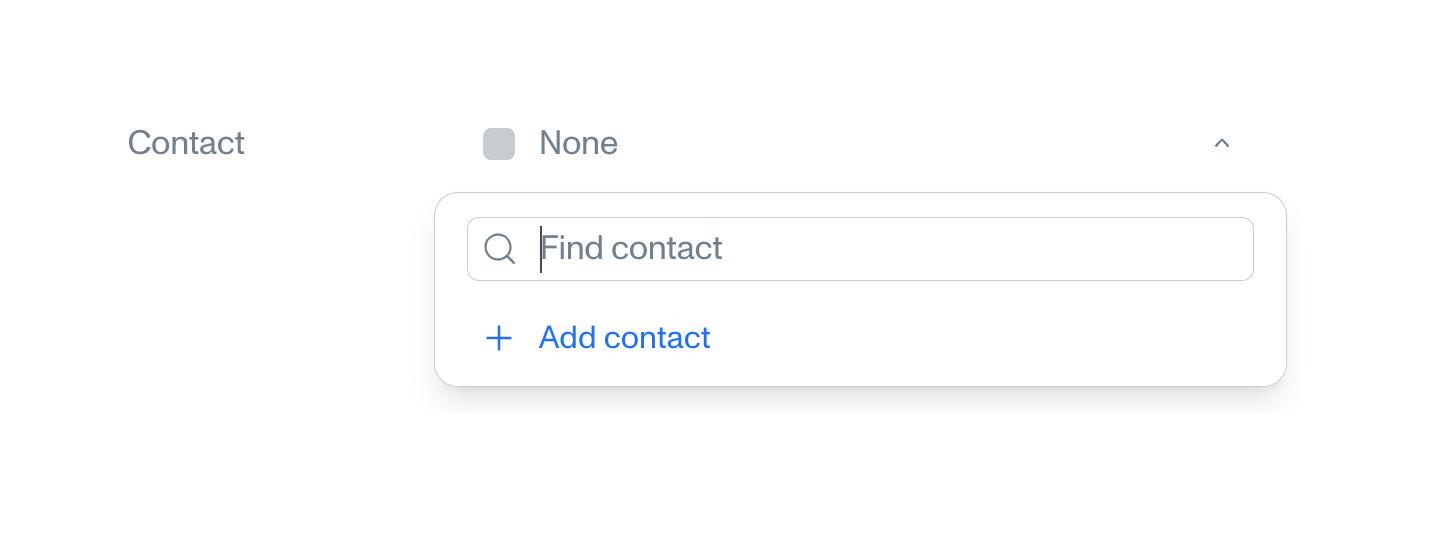1433x540 pixels.
Task: Click the empty square next to None
Action: pyautogui.click(x=499, y=144)
